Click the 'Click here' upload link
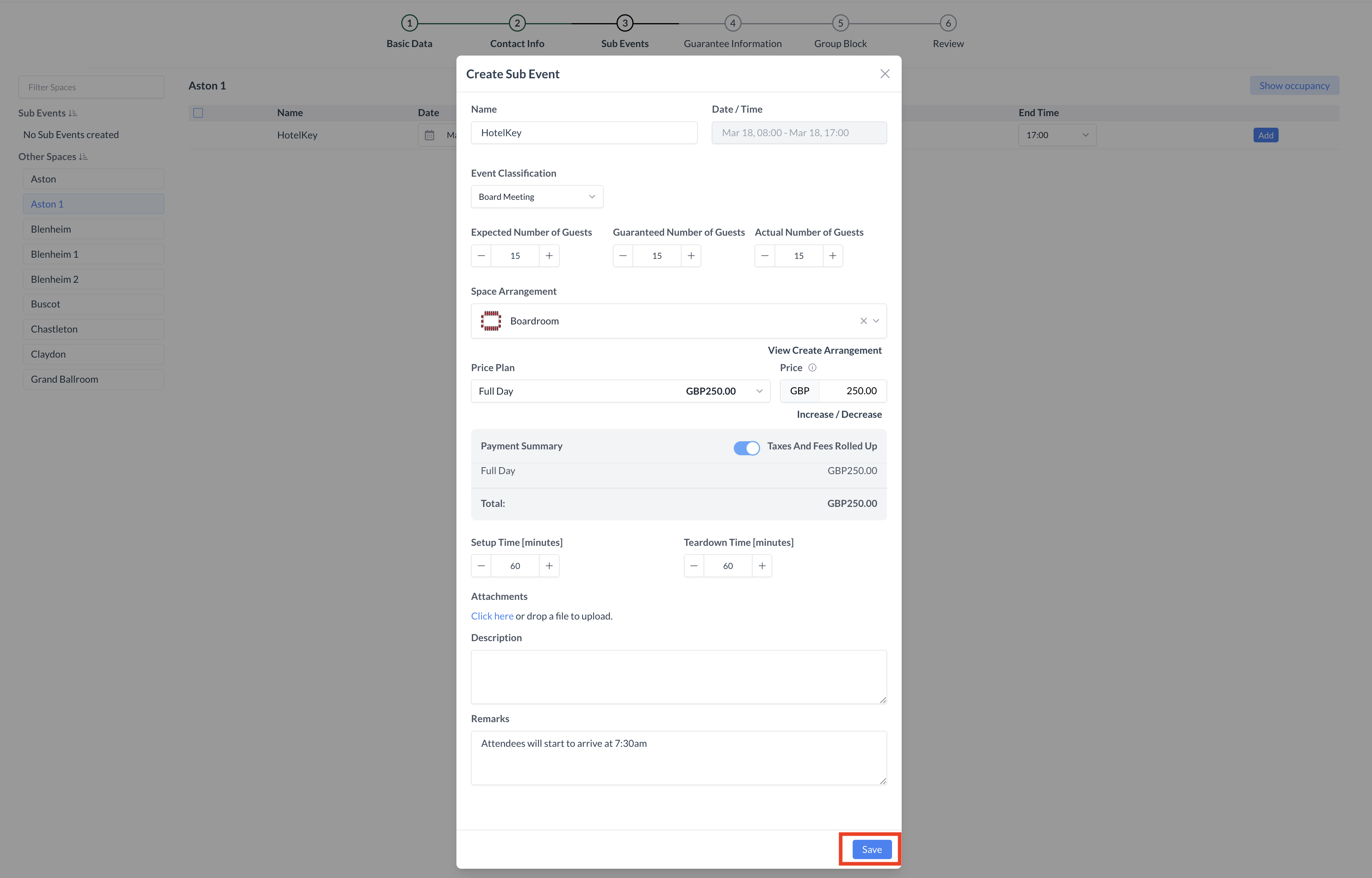 (492, 616)
